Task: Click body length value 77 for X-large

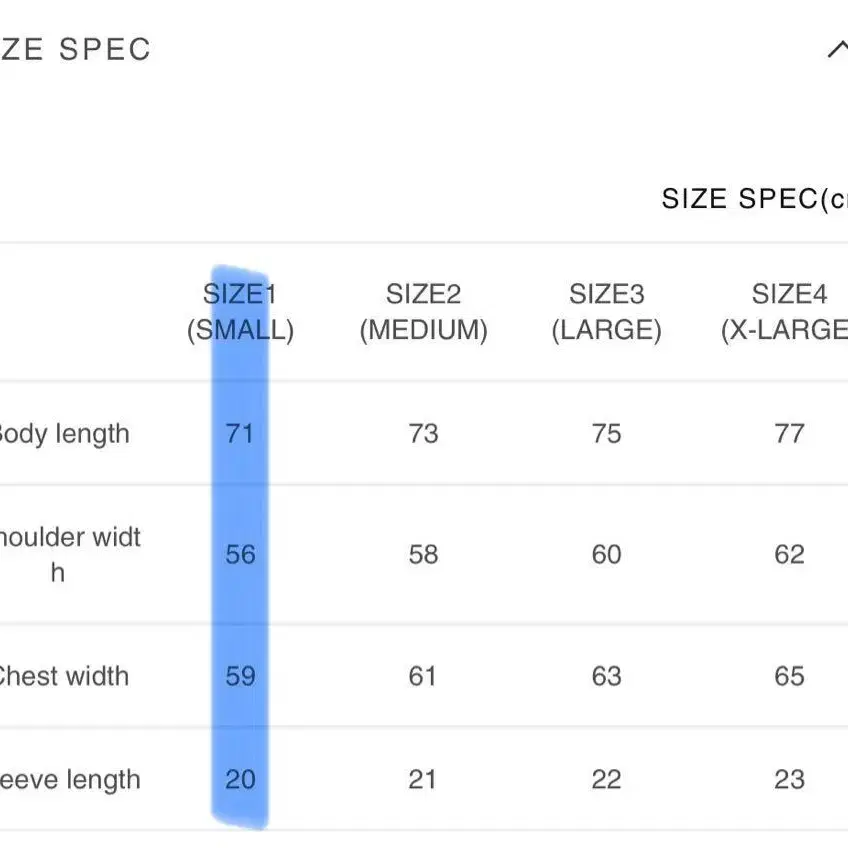Action: pyautogui.click(x=789, y=434)
